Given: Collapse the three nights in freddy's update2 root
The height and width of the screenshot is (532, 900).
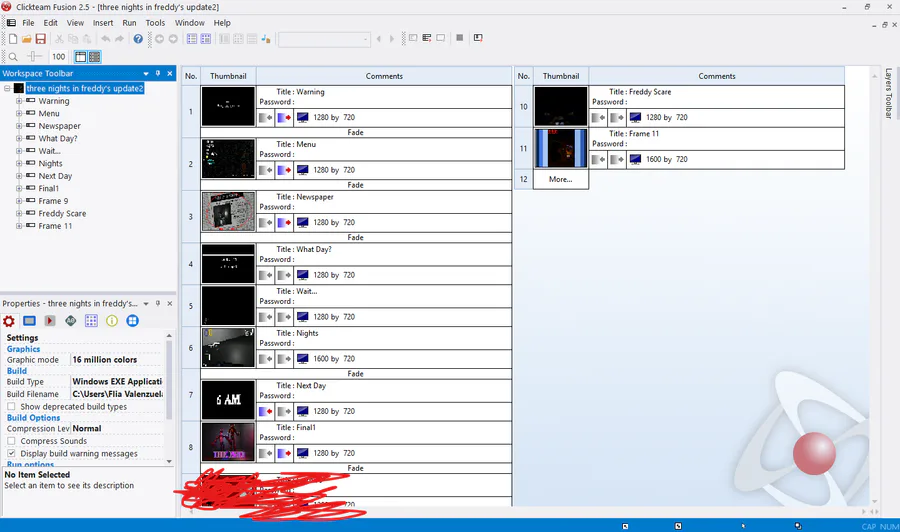Looking at the screenshot, I should click(x=7, y=88).
